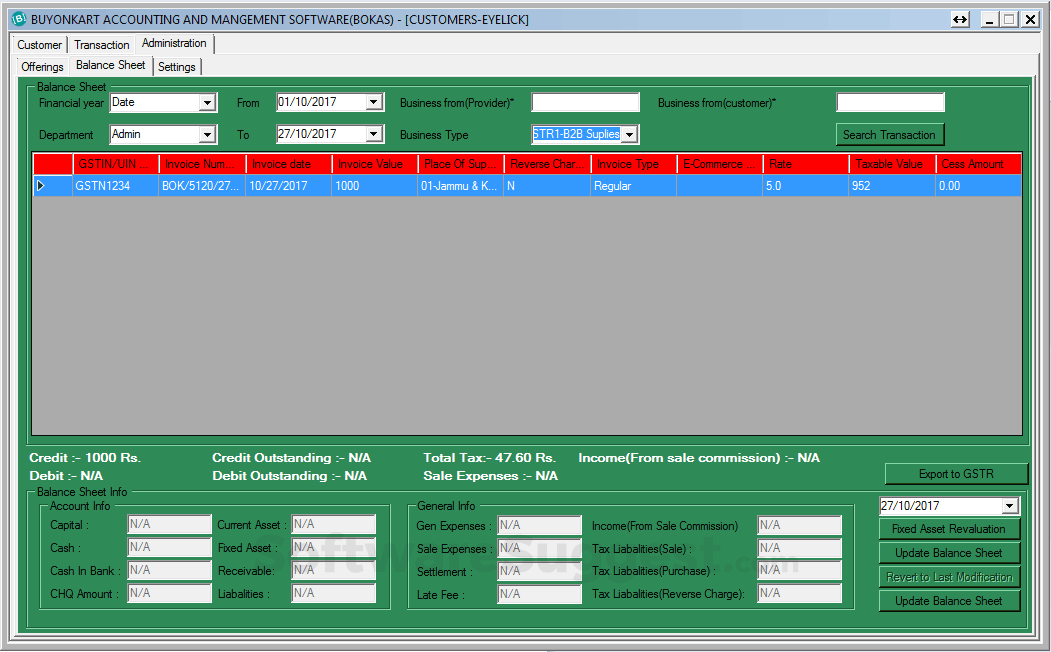Click the Export to GSTR button
This screenshot has height=652, width=1051.
tap(956, 473)
